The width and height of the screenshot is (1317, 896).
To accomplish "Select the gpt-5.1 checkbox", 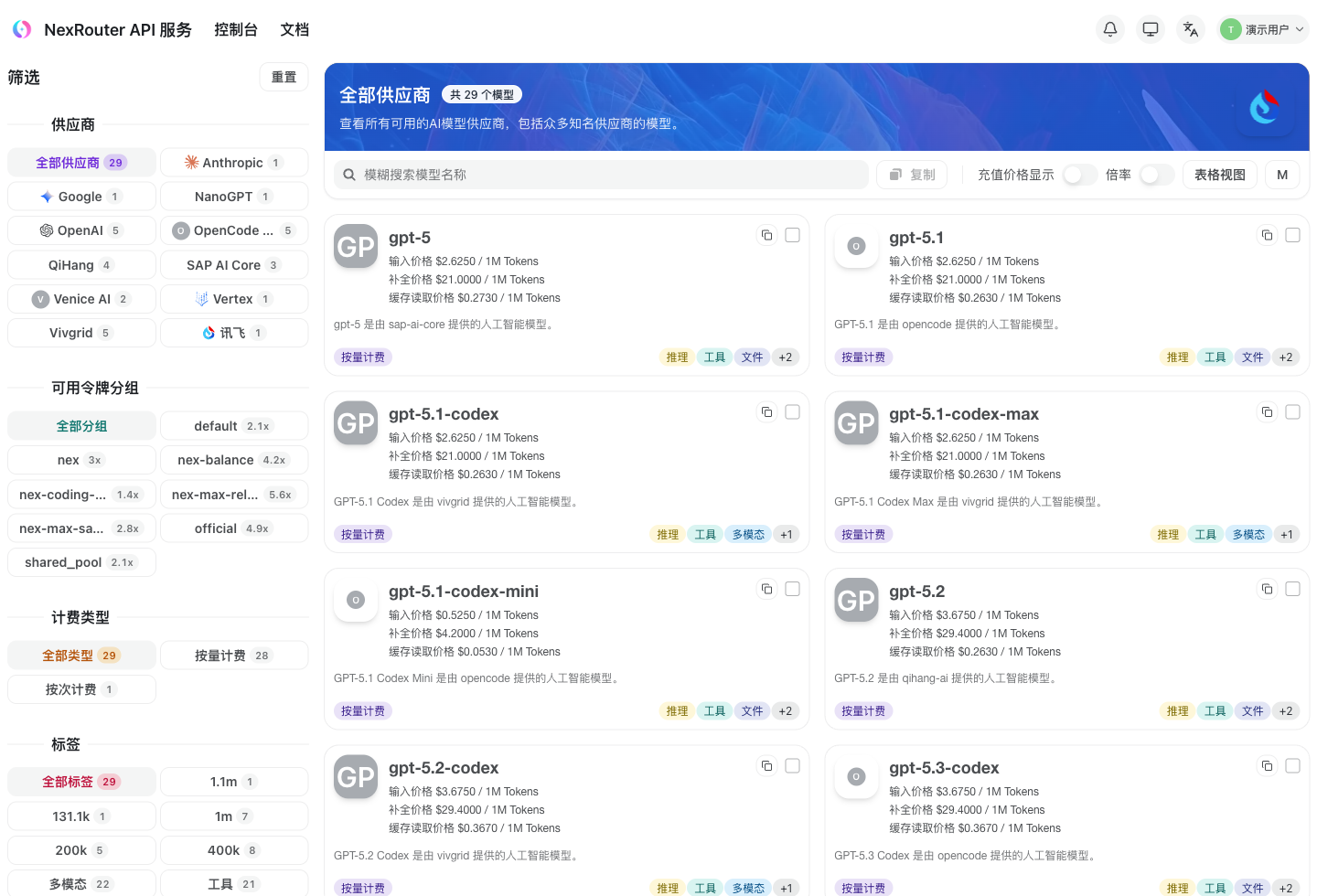I will click(1293, 235).
